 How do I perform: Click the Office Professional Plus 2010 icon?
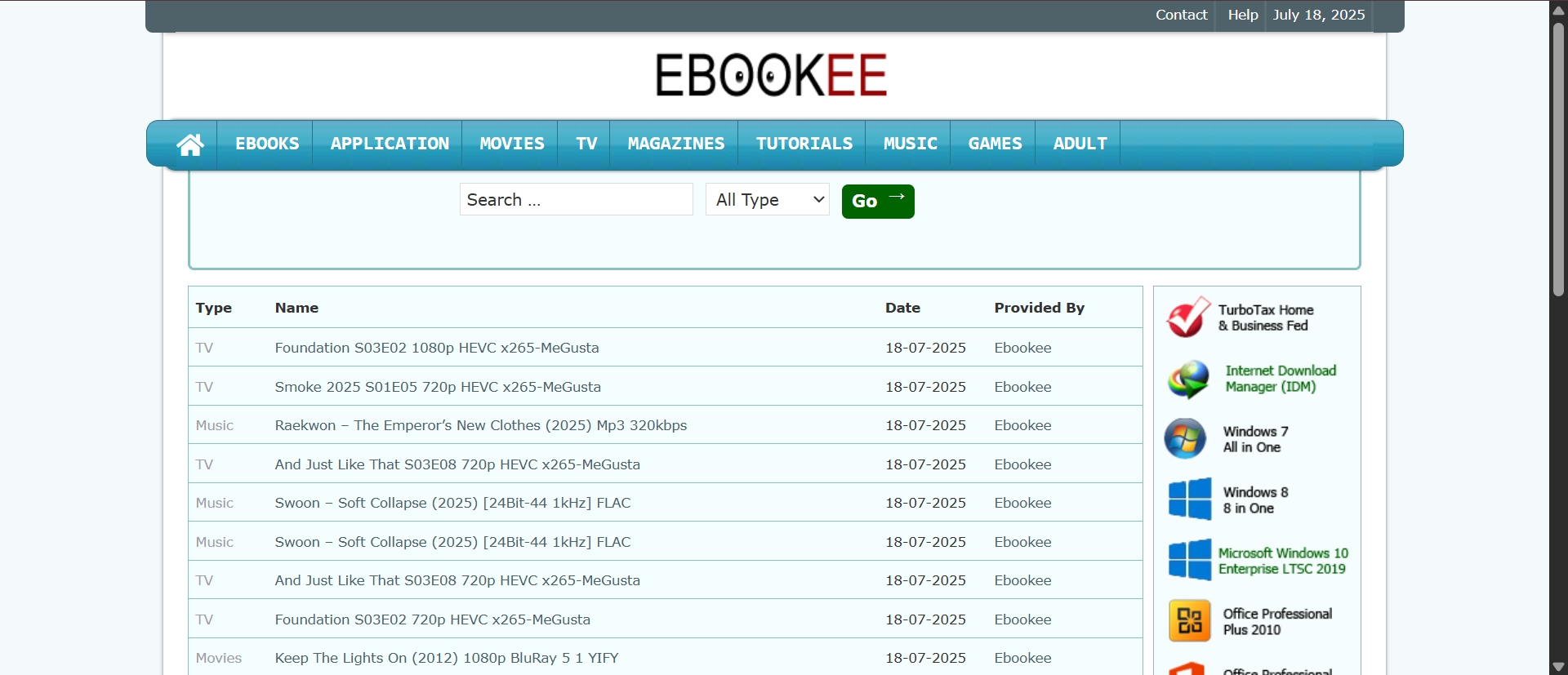pyautogui.click(x=1190, y=621)
